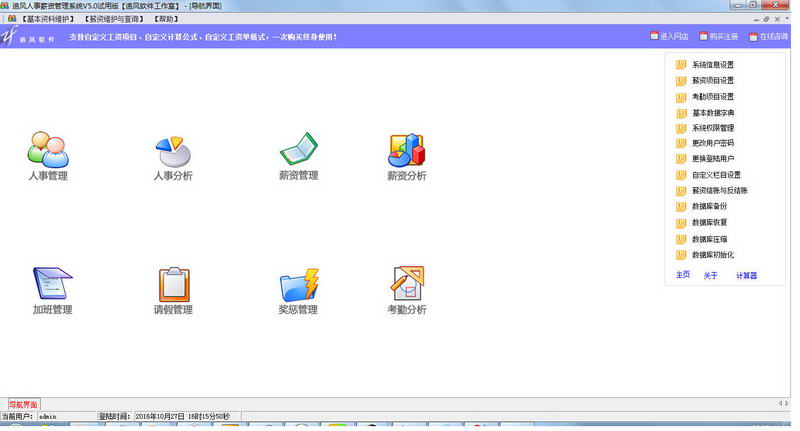Click the 进入网店 link

(669, 36)
